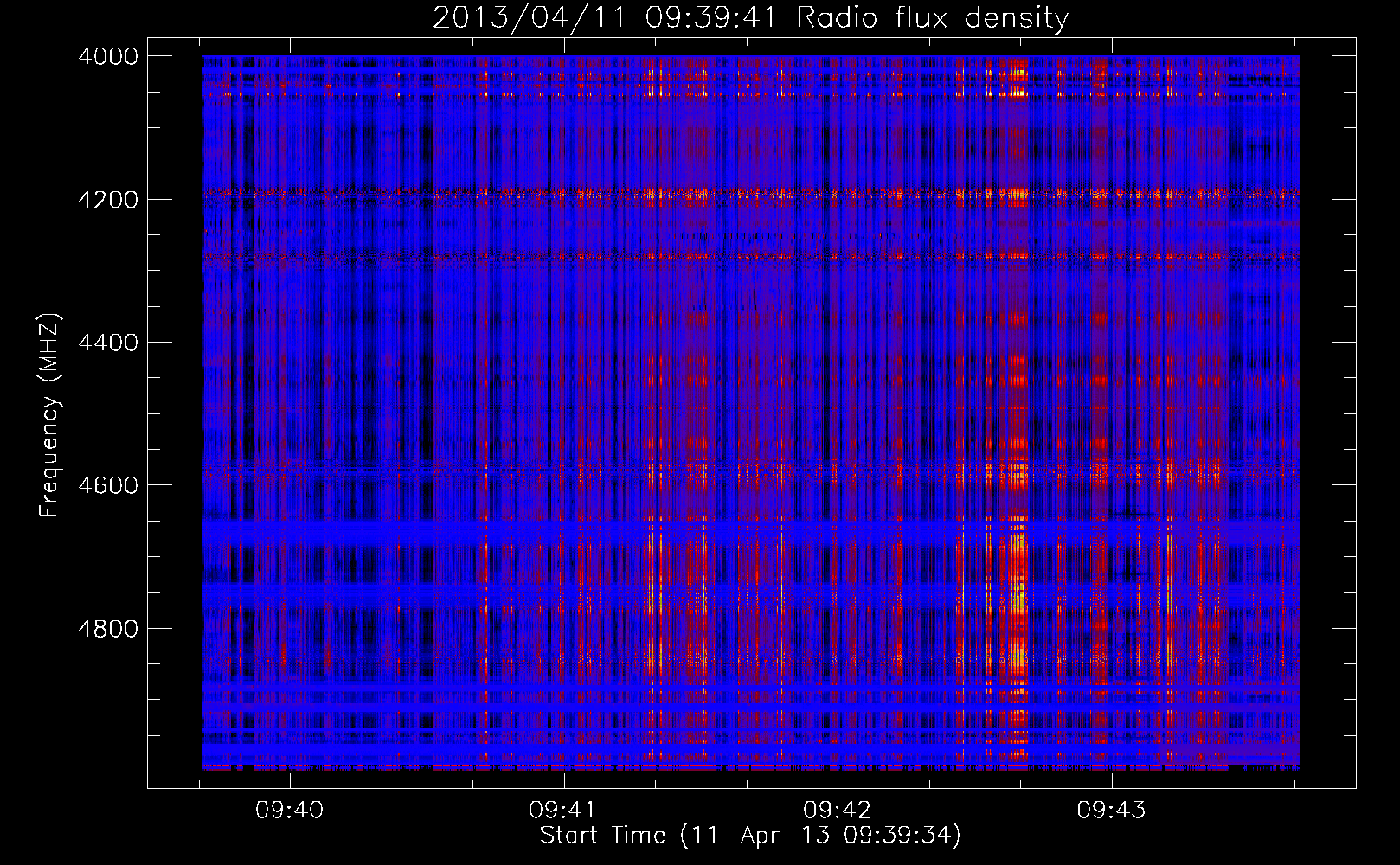Select the 4200 frequency tick label

(108, 200)
